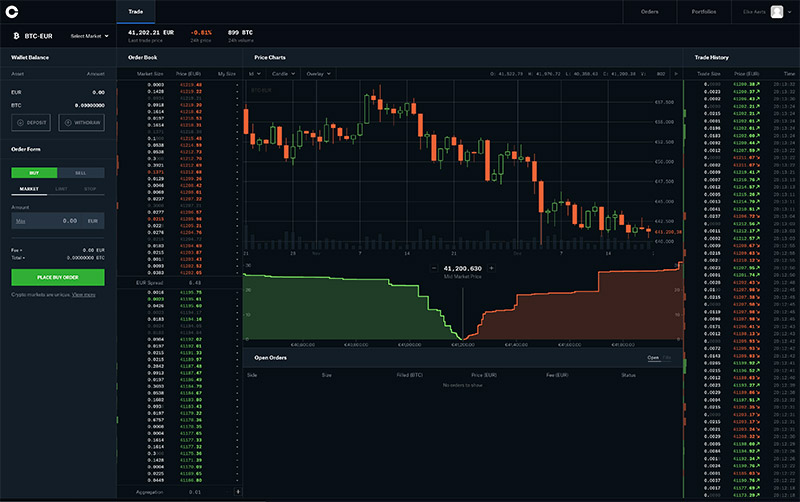Click the Deposit button

[x=31, y=122]
